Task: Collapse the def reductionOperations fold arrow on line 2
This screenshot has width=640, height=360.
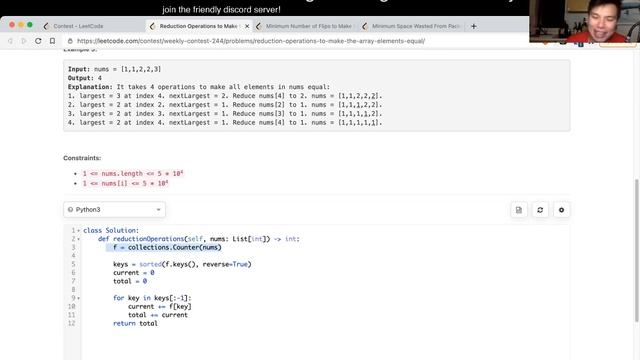Action: (79, 239)
